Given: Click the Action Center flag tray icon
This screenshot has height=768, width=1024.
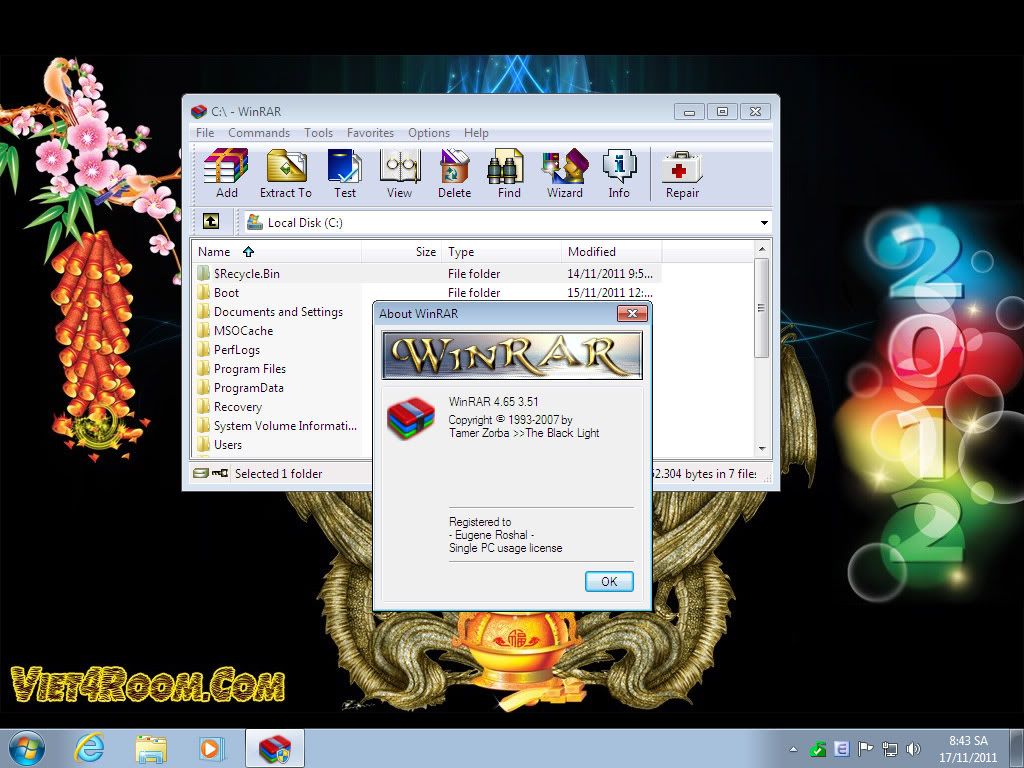Looking at the screenshot, I should click(x=865, y=749).
